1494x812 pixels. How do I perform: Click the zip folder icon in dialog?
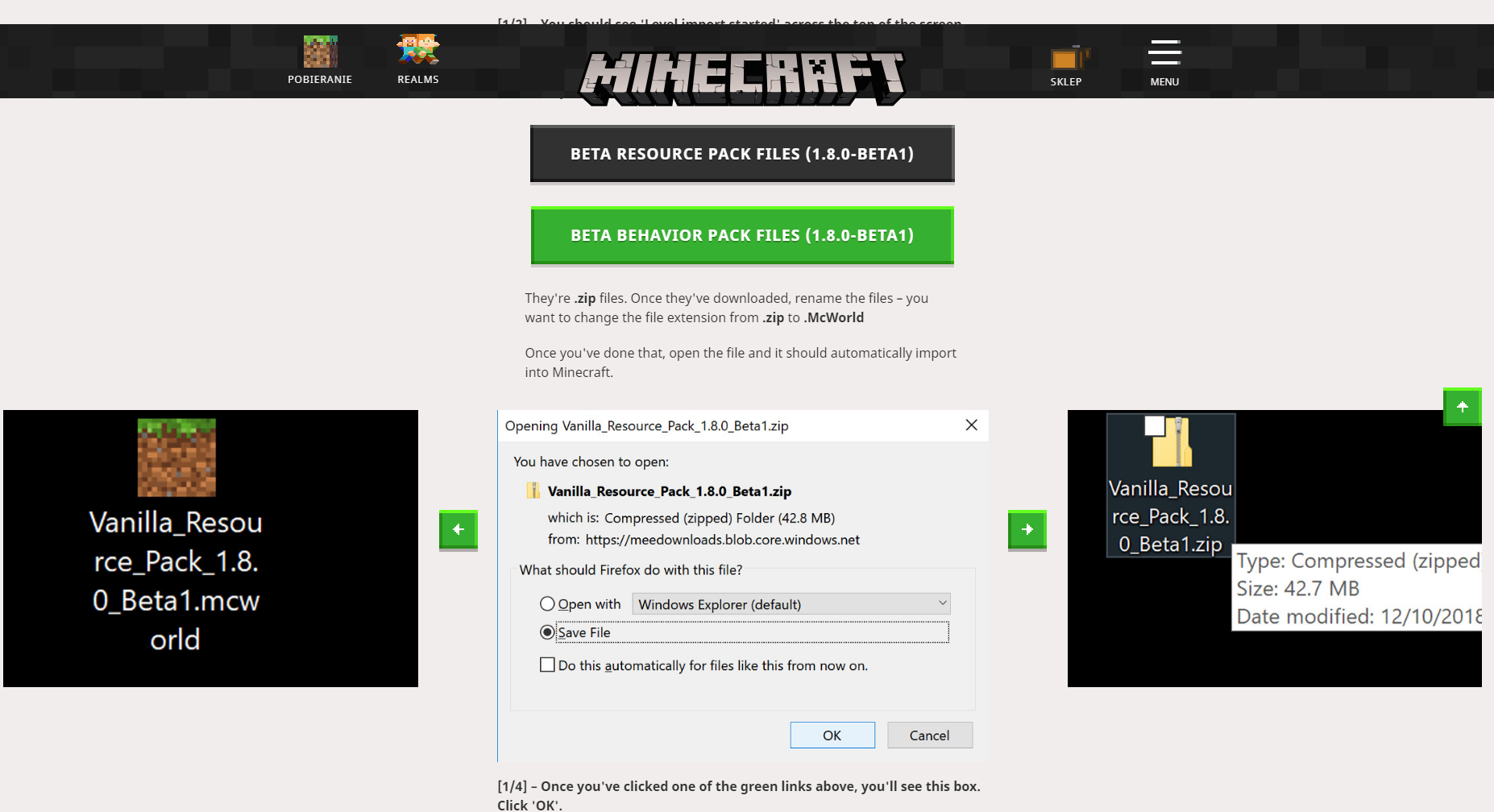point(533,491)
